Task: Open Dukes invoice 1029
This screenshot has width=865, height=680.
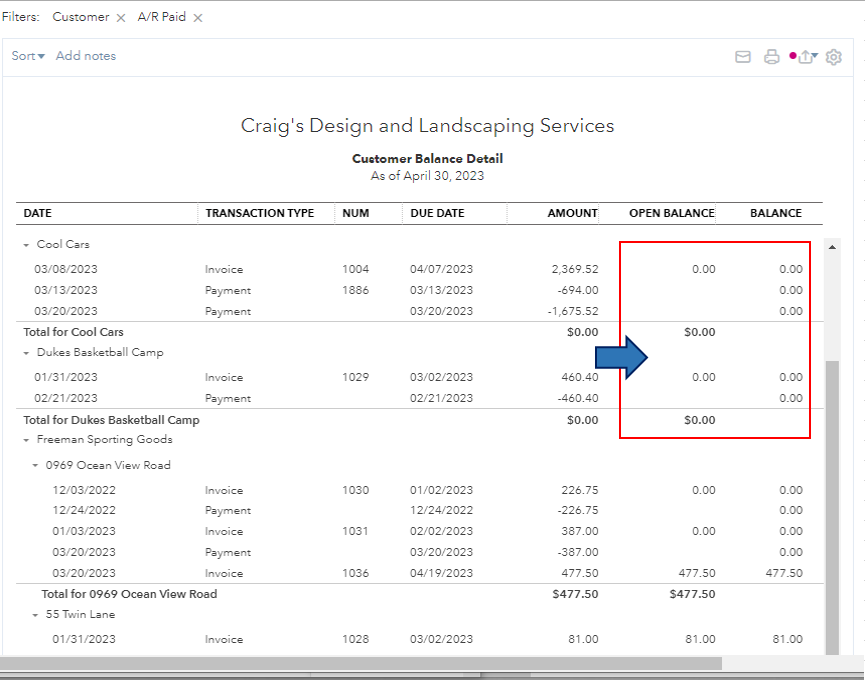Action: click(419, 377)
